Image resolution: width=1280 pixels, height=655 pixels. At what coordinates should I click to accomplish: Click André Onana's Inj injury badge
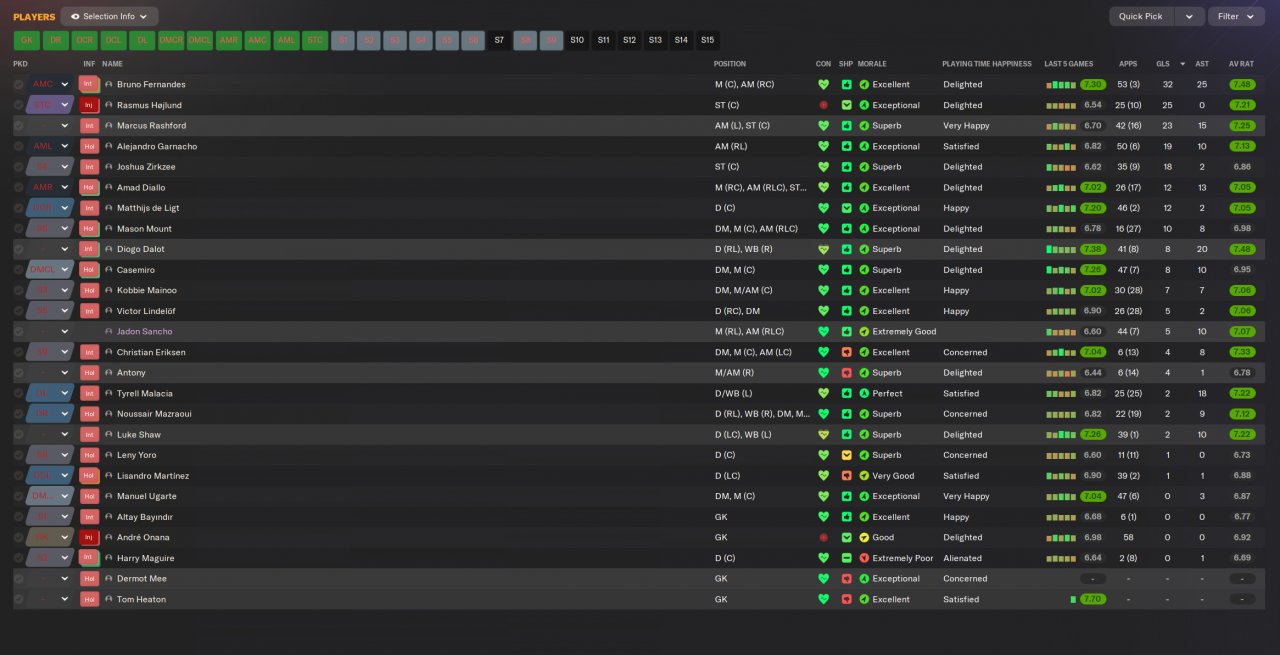(x=89, y=537)
